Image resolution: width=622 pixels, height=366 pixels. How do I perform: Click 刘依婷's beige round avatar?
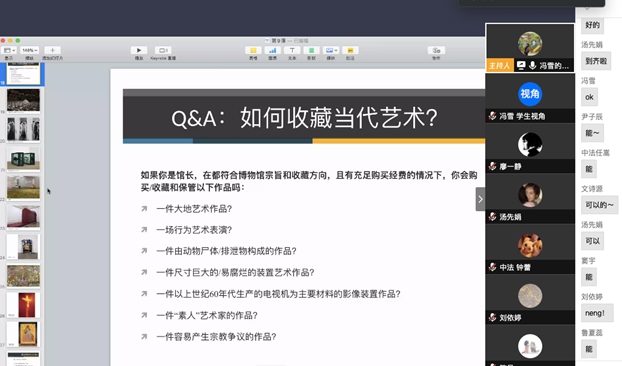tap(530, 296)
